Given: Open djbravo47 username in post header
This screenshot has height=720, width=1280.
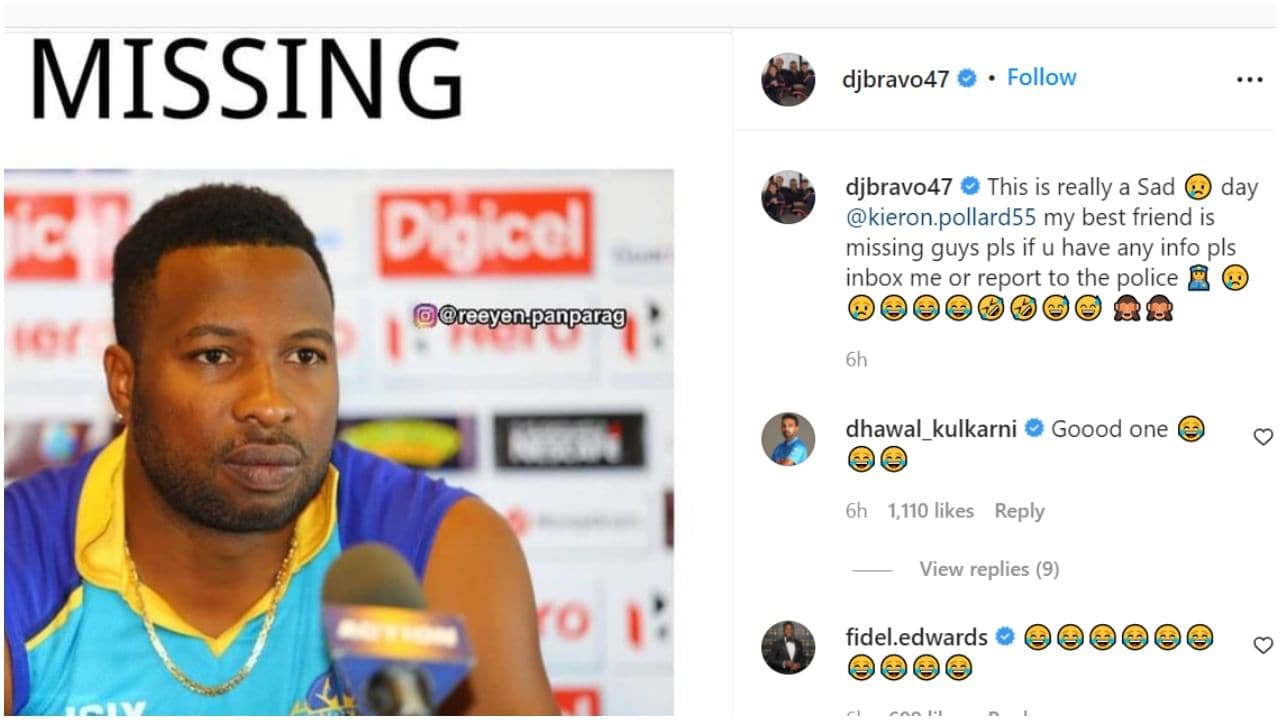Looking at the screenshot, I should 896,79.
